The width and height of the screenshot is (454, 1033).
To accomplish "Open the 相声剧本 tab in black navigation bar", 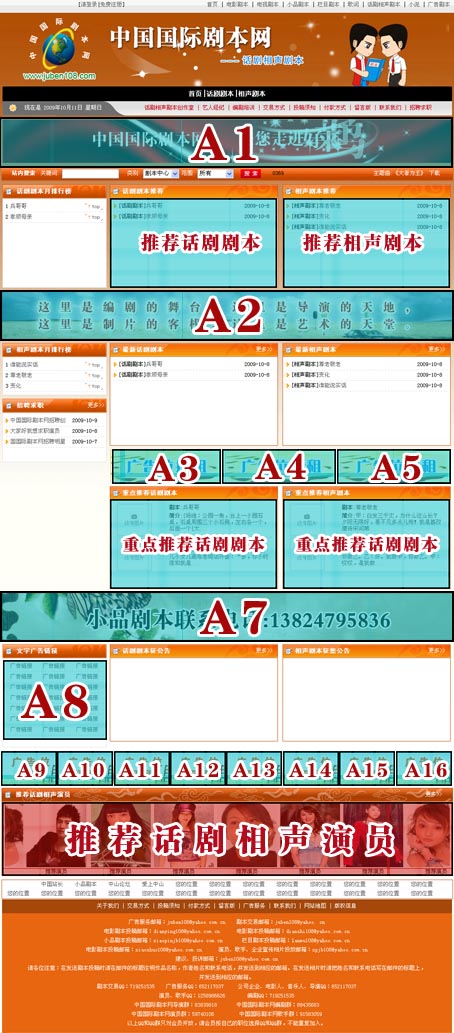I will [251, 94].
